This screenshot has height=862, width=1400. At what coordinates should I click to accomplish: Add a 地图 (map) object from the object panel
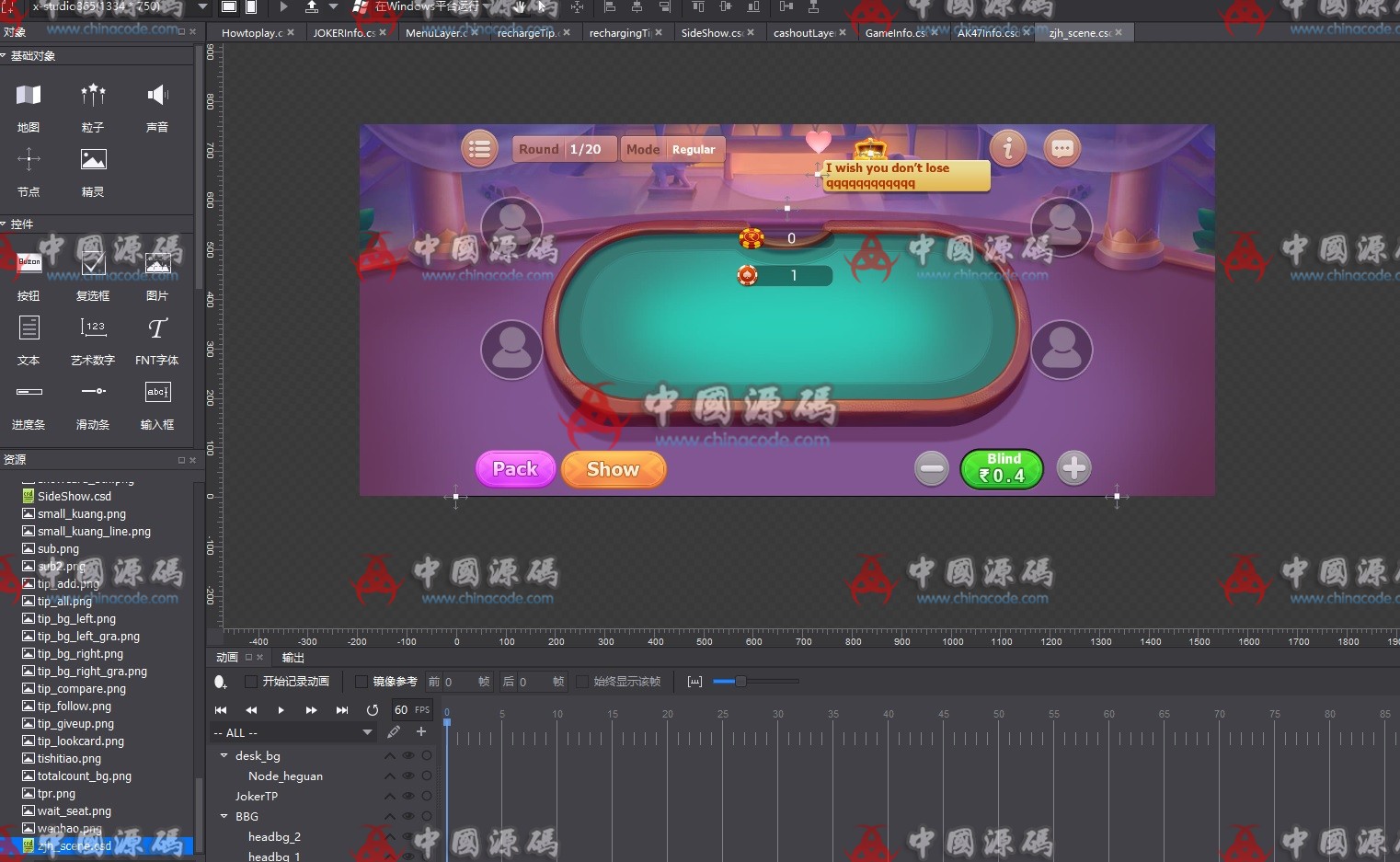point(29,95)
